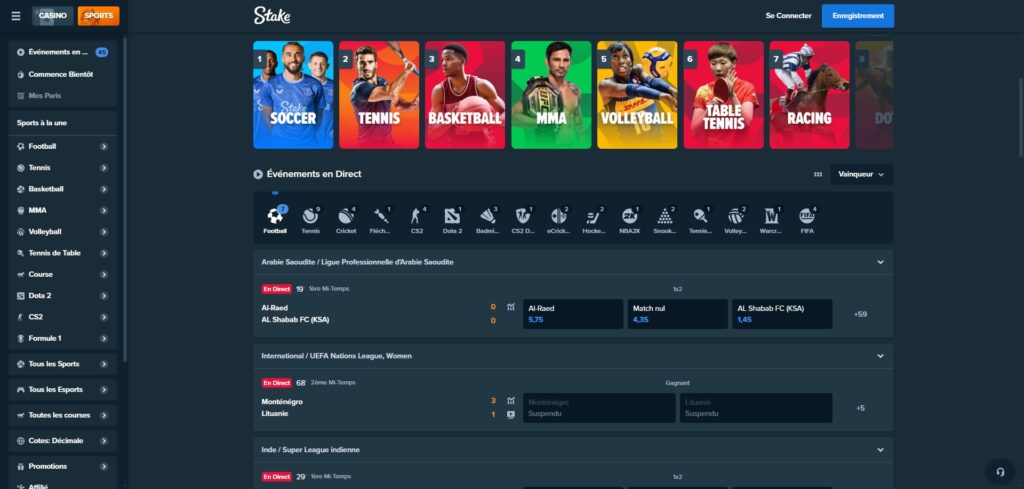Open Mes Paris in sidebar
Image resolution: width=1024 pixels, height=489 pixels.
coord(63,95)
